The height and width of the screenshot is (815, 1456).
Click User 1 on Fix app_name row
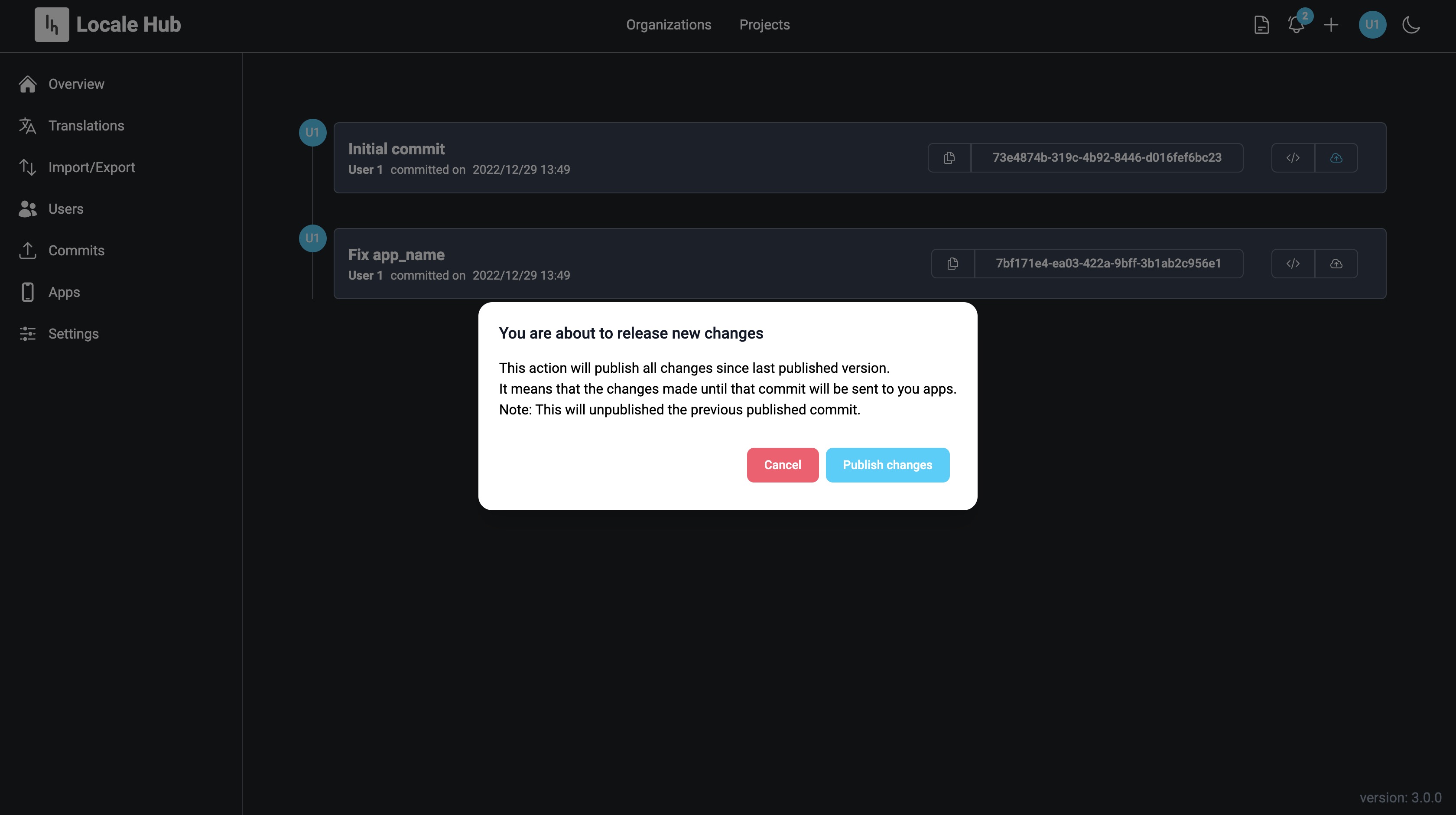click(365, 275)
